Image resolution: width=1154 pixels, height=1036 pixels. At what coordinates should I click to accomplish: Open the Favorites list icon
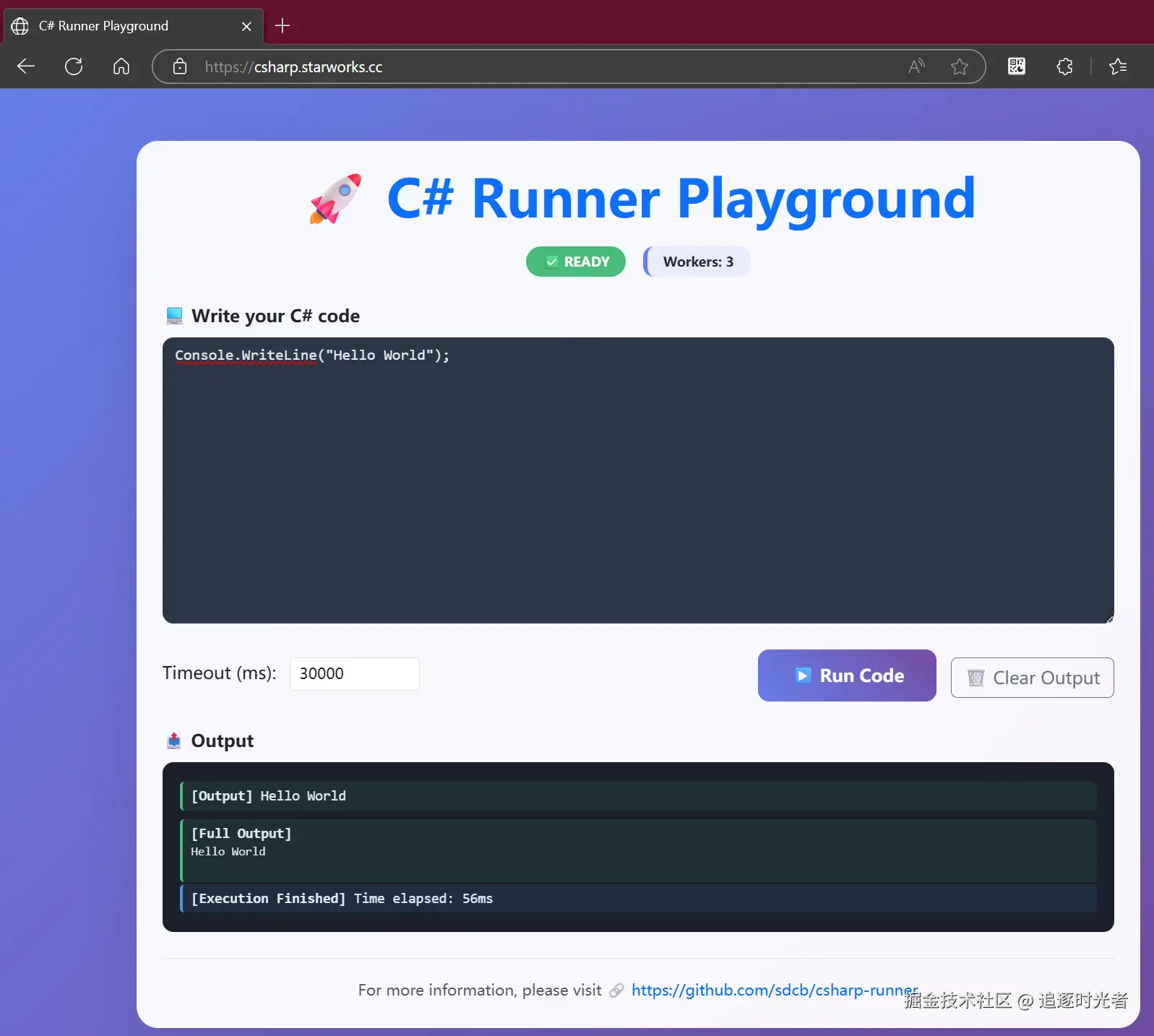pyautogui.click(x=1118, y=66)
